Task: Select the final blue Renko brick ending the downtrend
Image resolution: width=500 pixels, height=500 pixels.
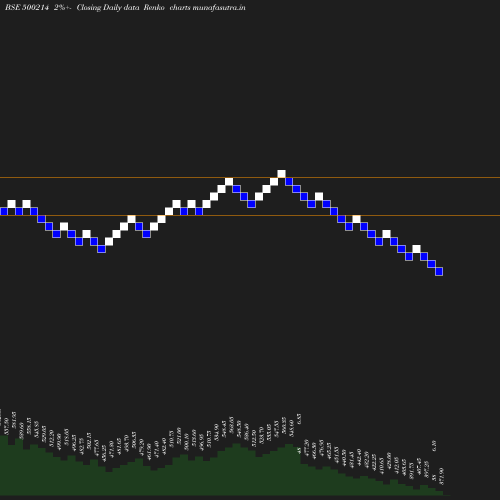Action: (x=439, y=271)
